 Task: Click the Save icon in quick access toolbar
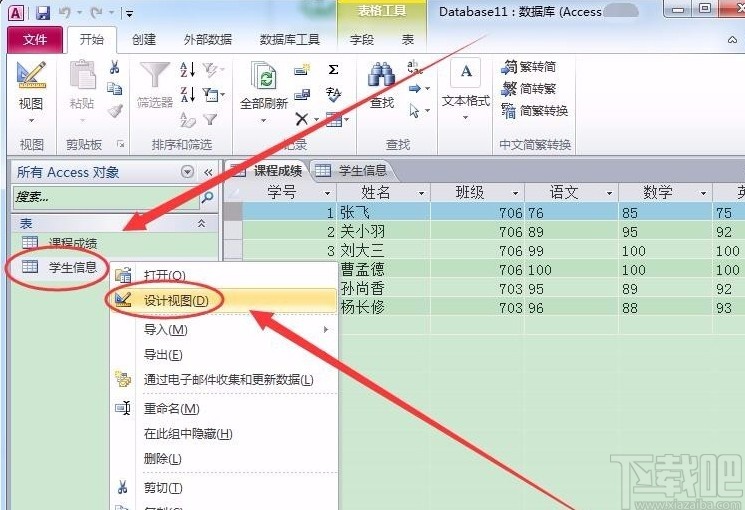[x=43, y=13]
